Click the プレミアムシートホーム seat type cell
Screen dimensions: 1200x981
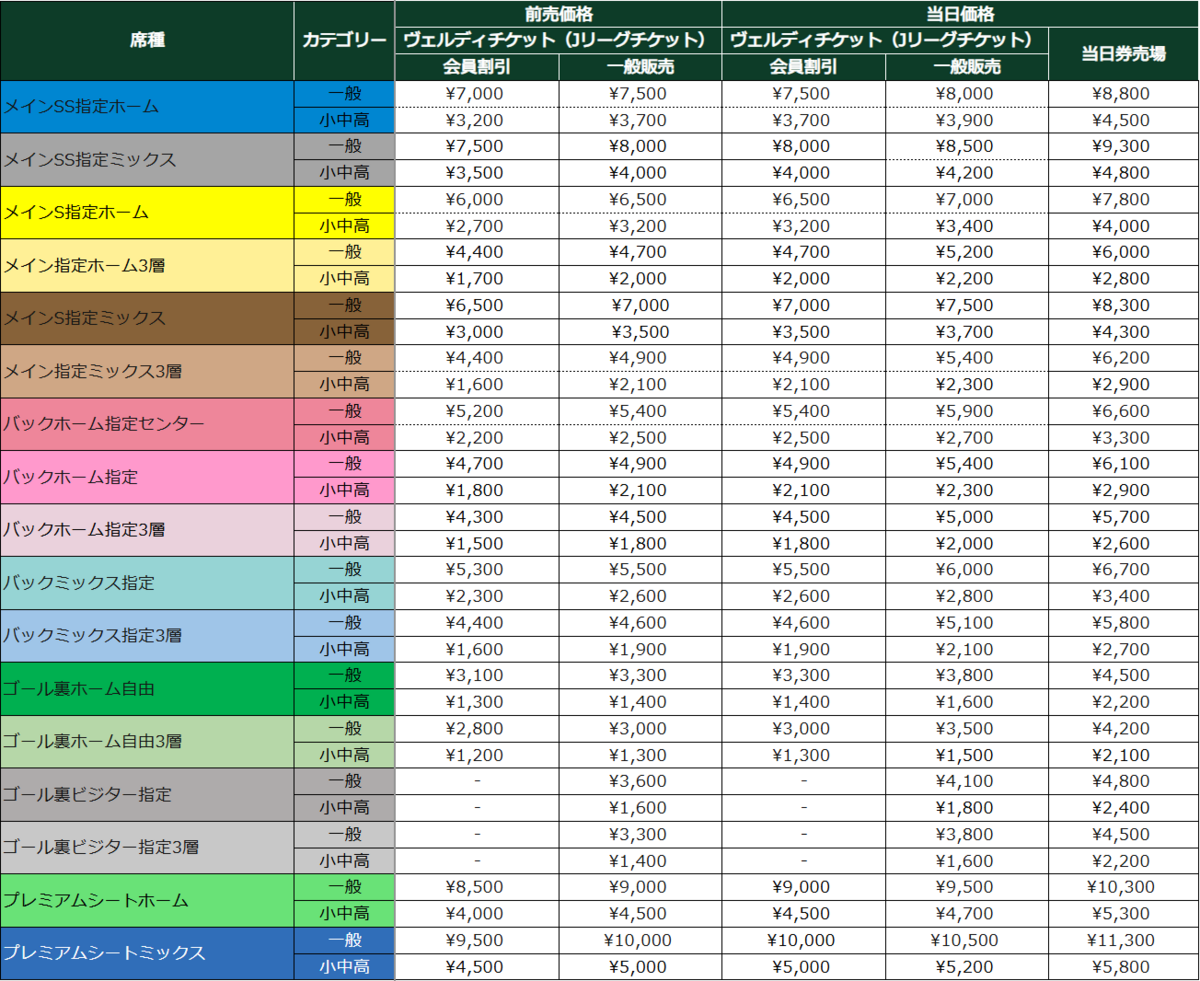[147, 900]
